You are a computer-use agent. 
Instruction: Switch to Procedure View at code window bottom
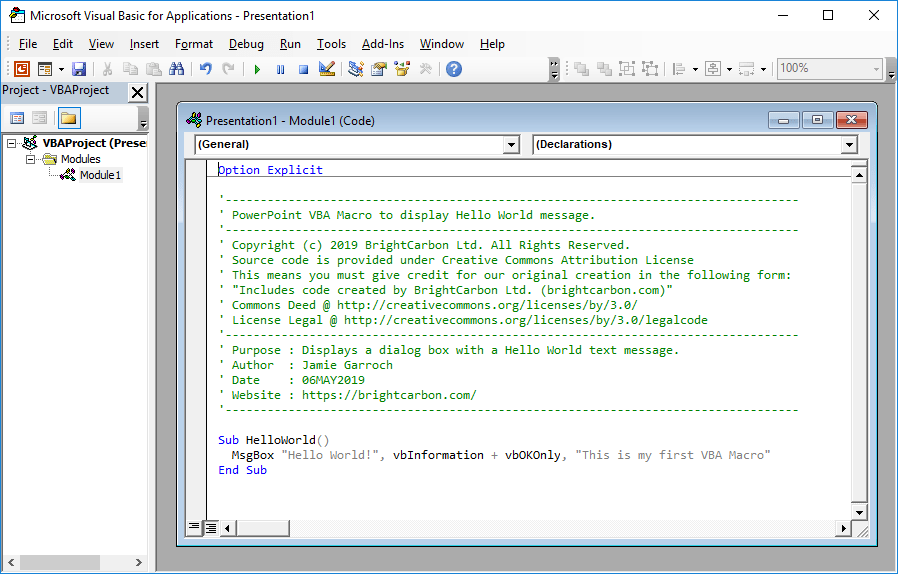(194, 526)
